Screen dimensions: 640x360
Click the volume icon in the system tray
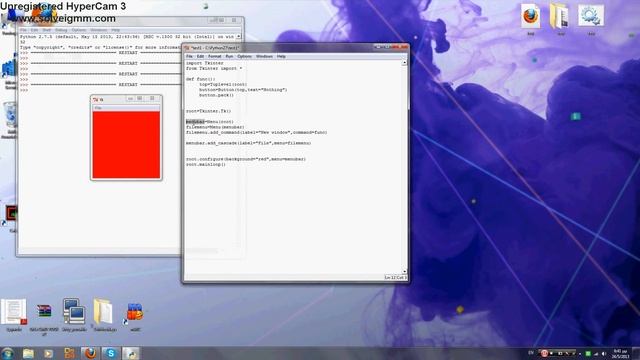point(604,353)
